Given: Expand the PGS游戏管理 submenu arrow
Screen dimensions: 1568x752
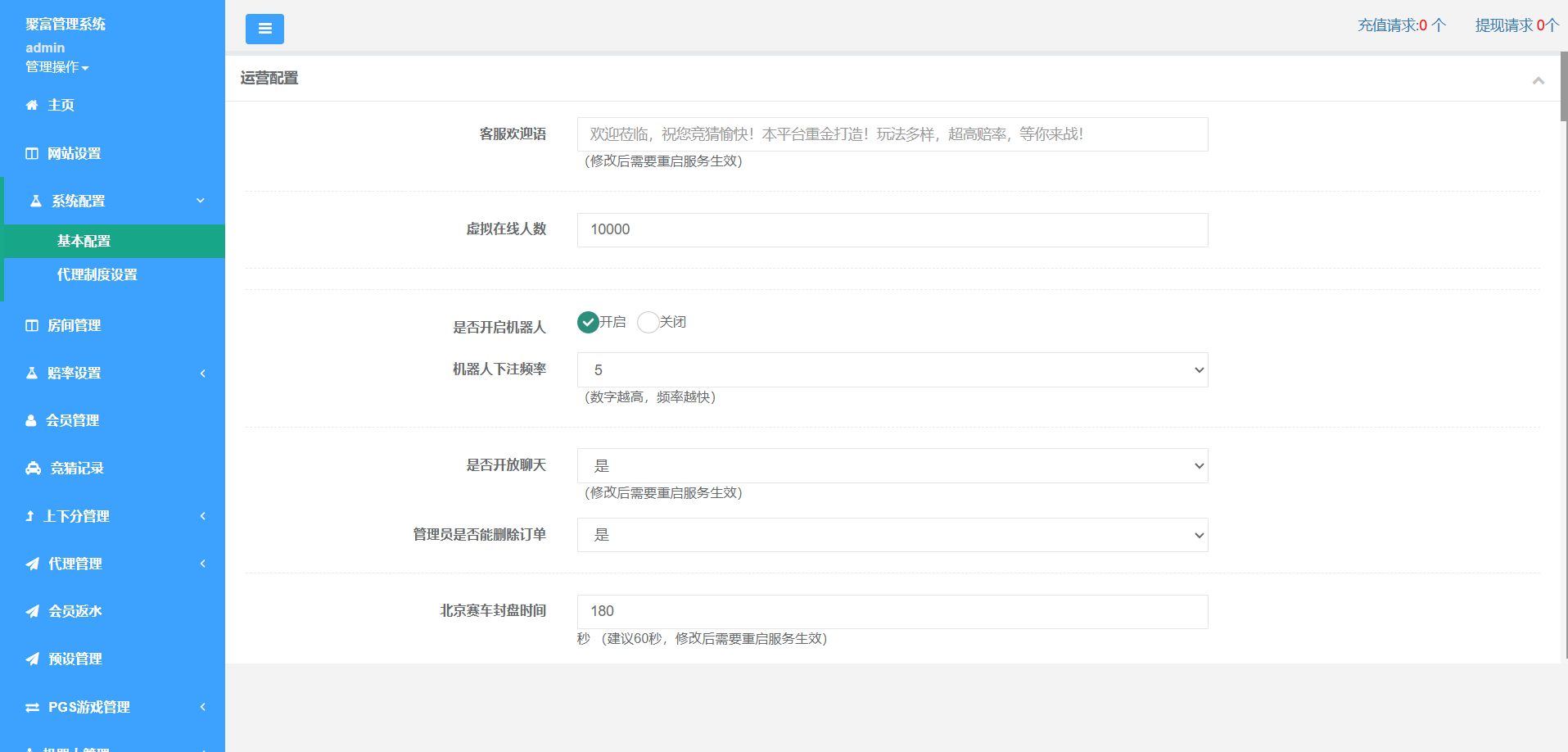Looking at the screenshot, I should coord(203,707).
